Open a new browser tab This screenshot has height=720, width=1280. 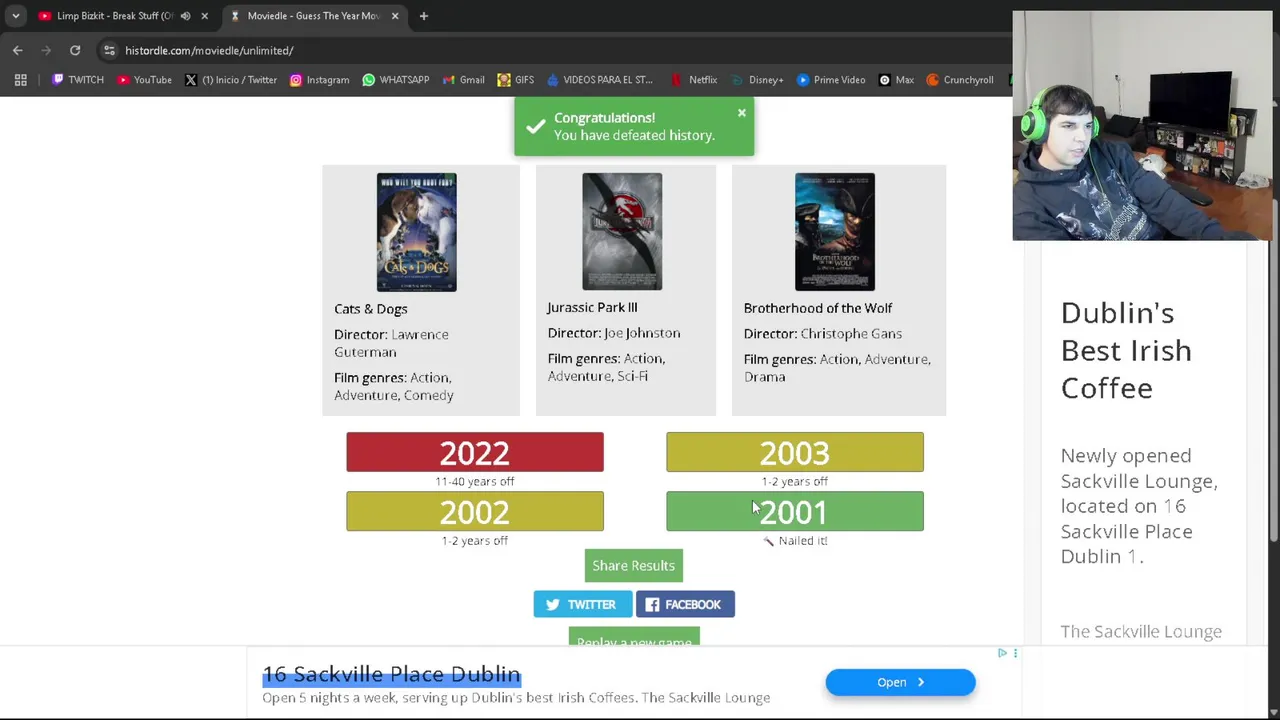424,16
